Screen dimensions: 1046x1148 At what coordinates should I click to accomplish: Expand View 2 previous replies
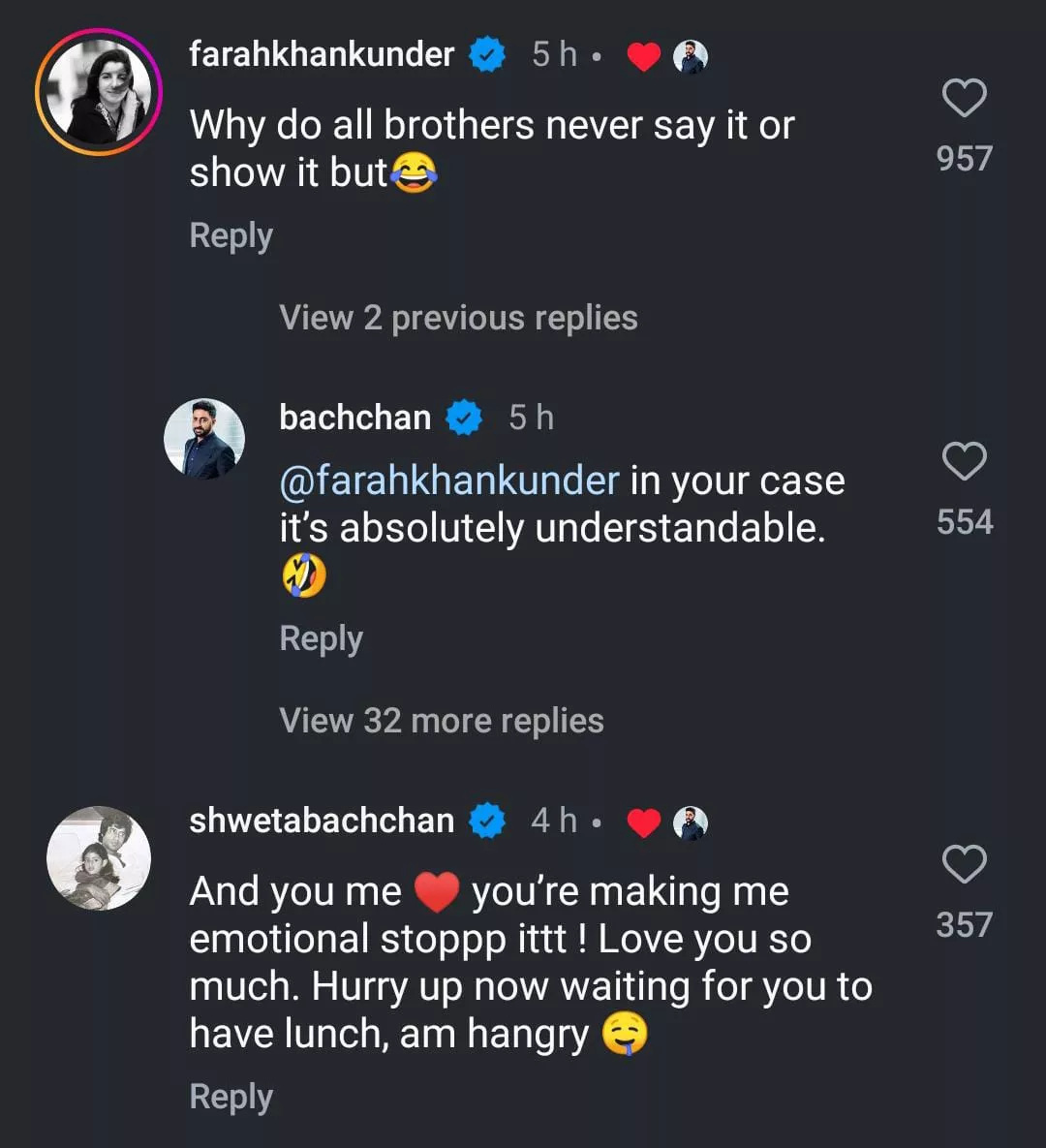458,318
